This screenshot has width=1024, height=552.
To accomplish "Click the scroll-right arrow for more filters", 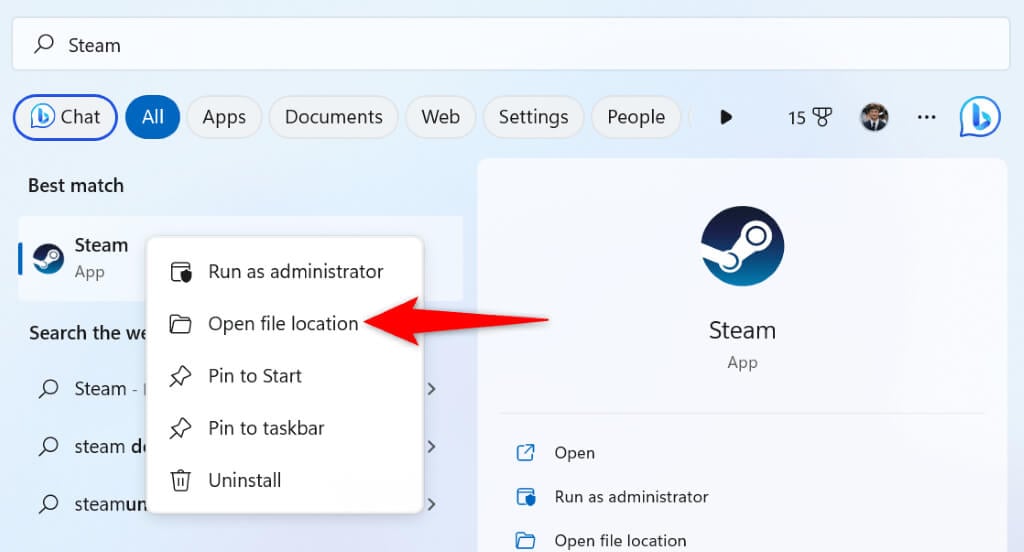I will pos(726,117).
